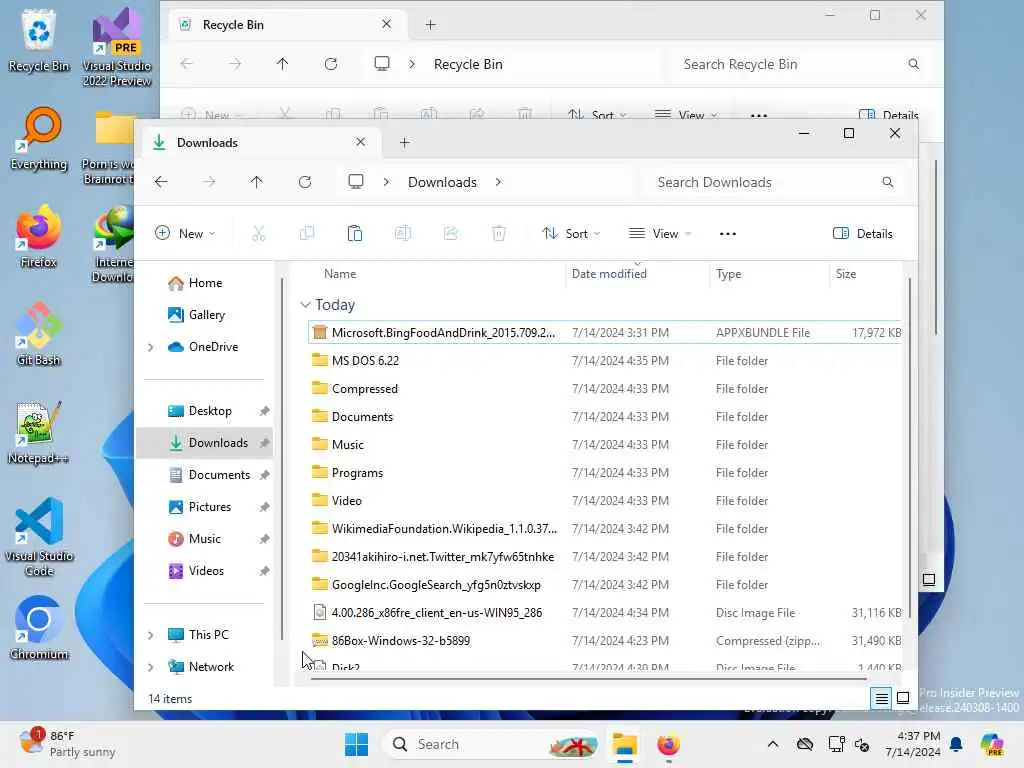Open the Sort dropdown in Downloads toolbar
This screenshot has height=768, width=1024.
coord(571,233)
